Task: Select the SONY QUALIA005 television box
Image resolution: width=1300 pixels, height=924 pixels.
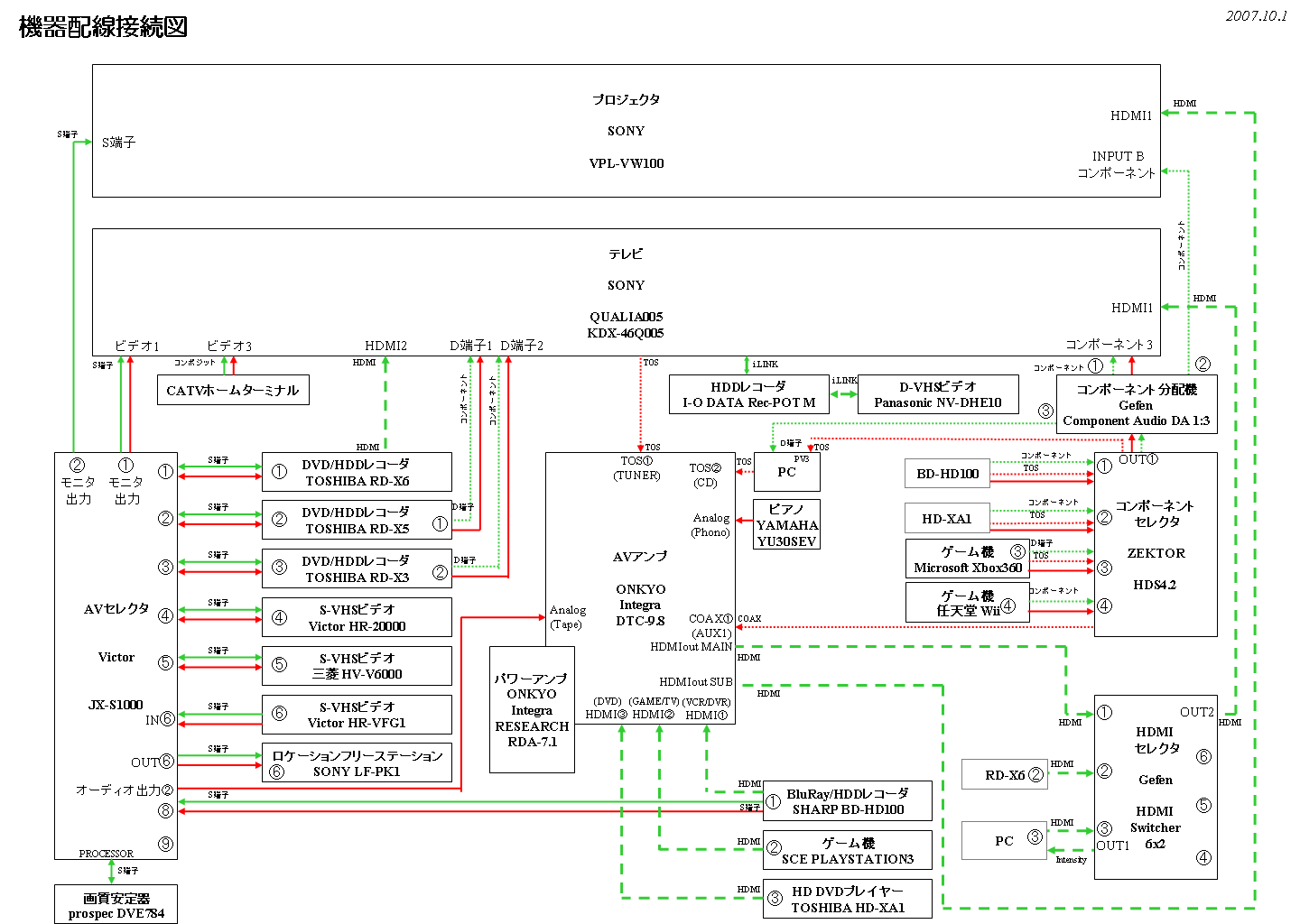Action: (x=626, y=292)
